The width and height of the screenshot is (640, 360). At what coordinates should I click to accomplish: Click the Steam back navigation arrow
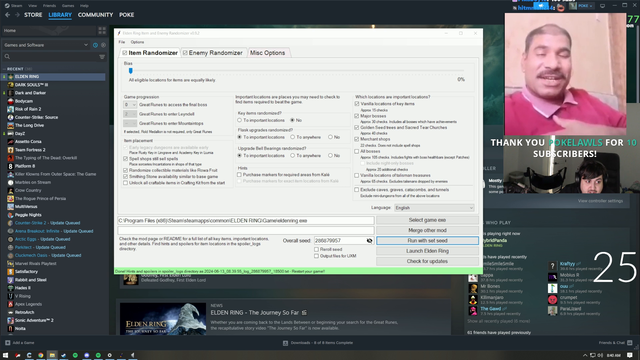coord(7,15)
